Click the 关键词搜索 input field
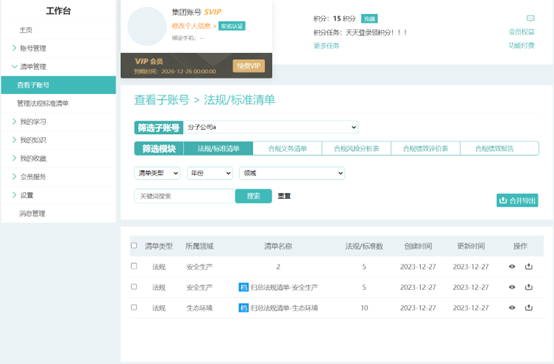The width and height of the screenshot is (554, 364). point(185,196)
